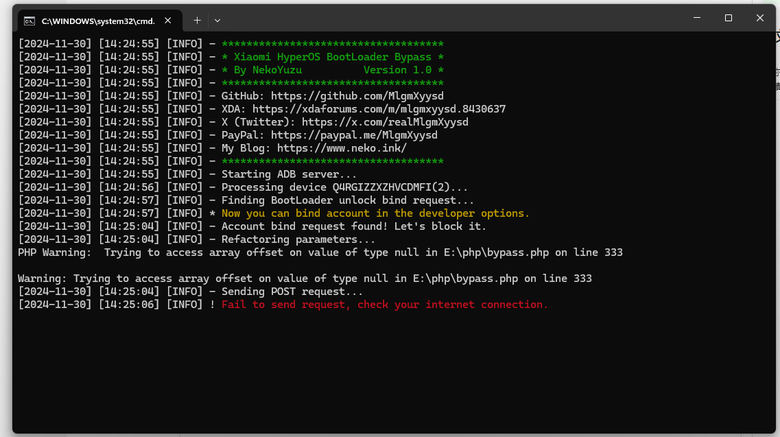This screenshot has height=437, width=780.
Task: Click the 'Sending POST request...' line
Action: (292, 291)
